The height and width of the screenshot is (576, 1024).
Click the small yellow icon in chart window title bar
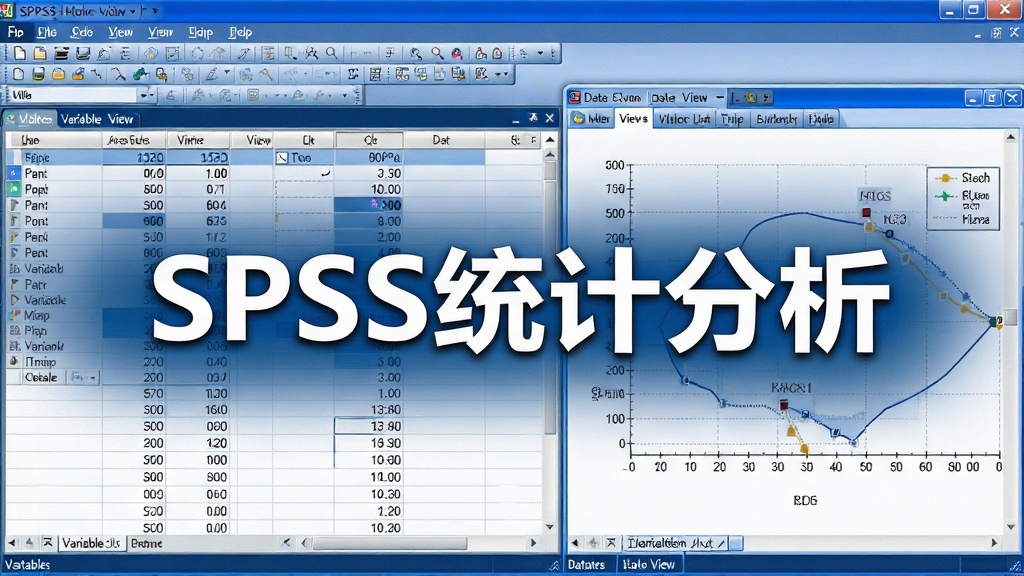(x=751, y=97)
